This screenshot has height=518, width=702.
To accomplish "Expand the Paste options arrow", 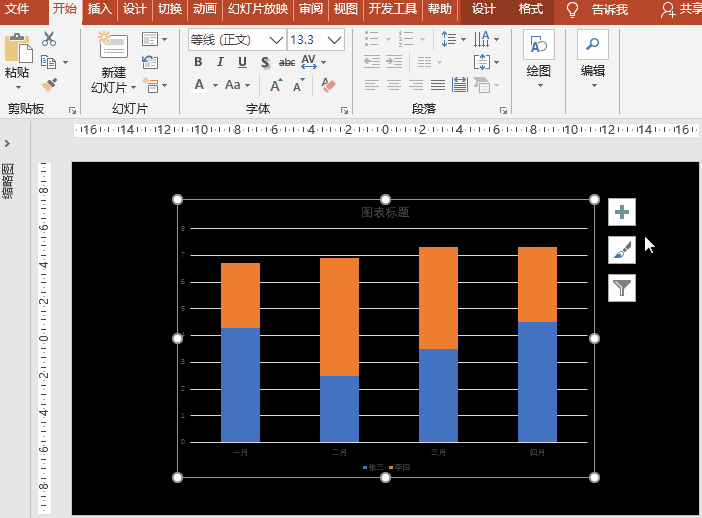I will click(18, 87).
